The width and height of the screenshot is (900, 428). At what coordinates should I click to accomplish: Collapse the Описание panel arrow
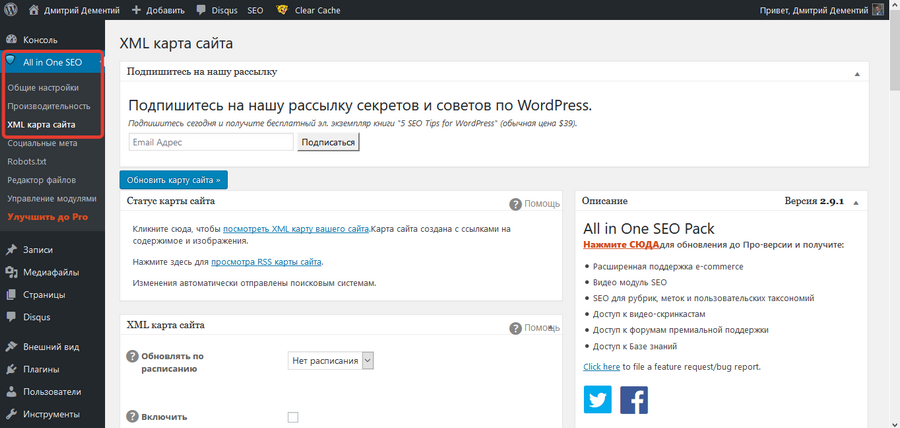(x=858, y=203)
